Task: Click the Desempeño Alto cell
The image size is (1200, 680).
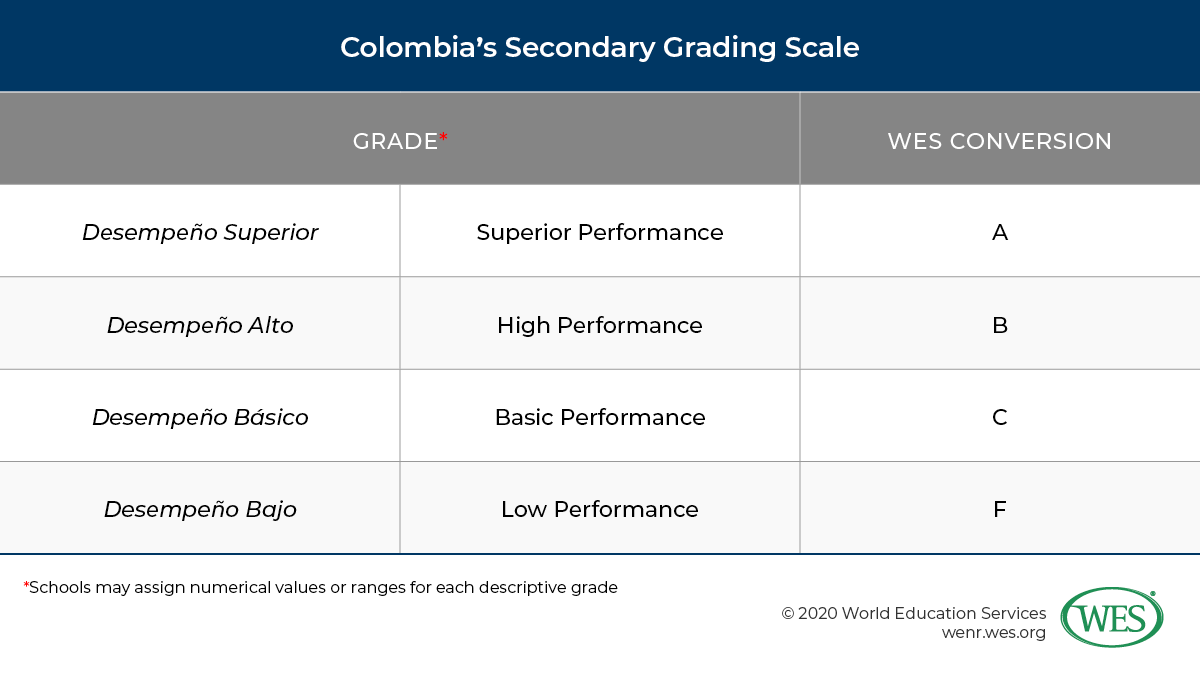Action: point(200,325)
